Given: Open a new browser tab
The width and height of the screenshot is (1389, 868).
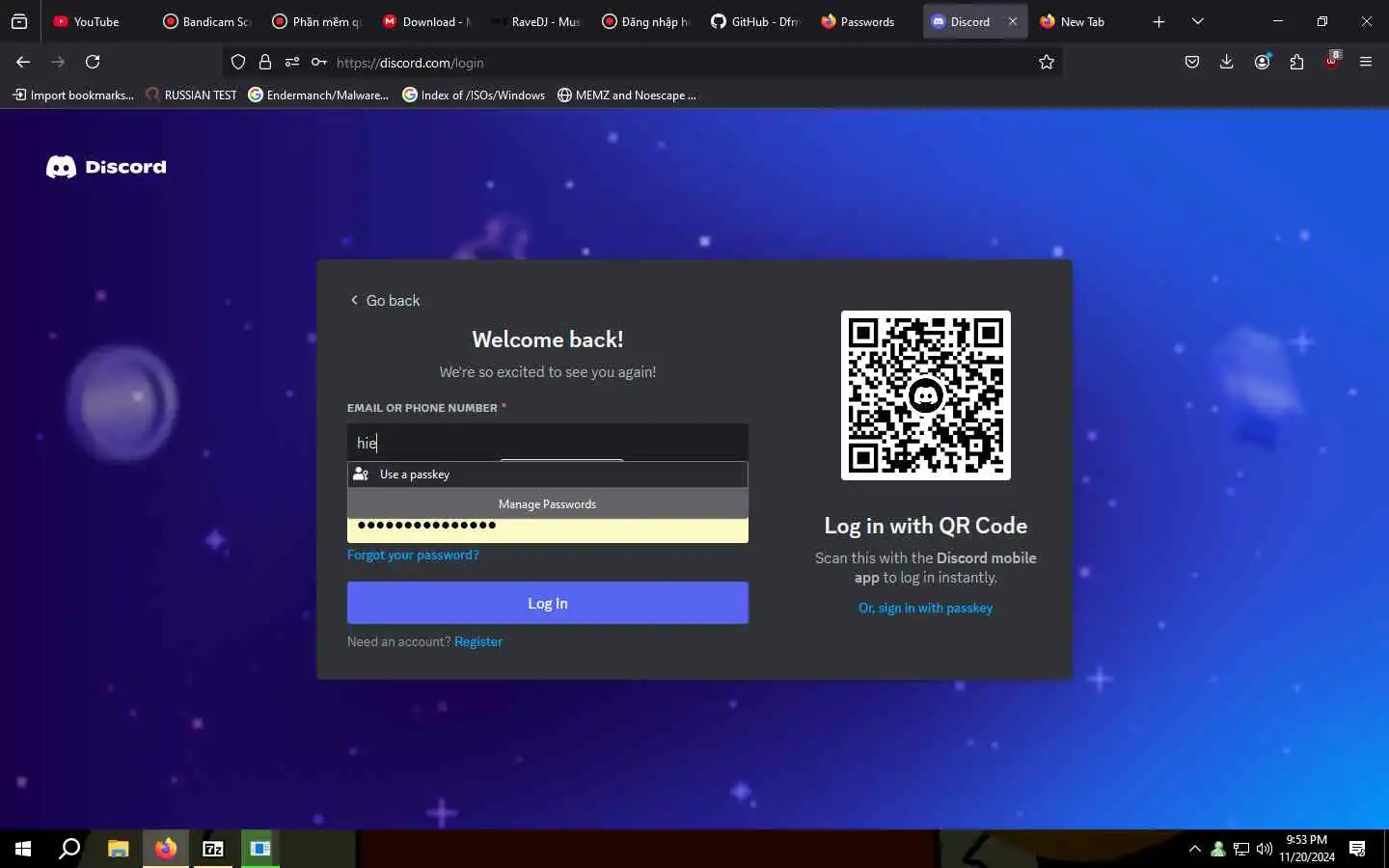Looking at the screenshot, I should coord(1158,21).
